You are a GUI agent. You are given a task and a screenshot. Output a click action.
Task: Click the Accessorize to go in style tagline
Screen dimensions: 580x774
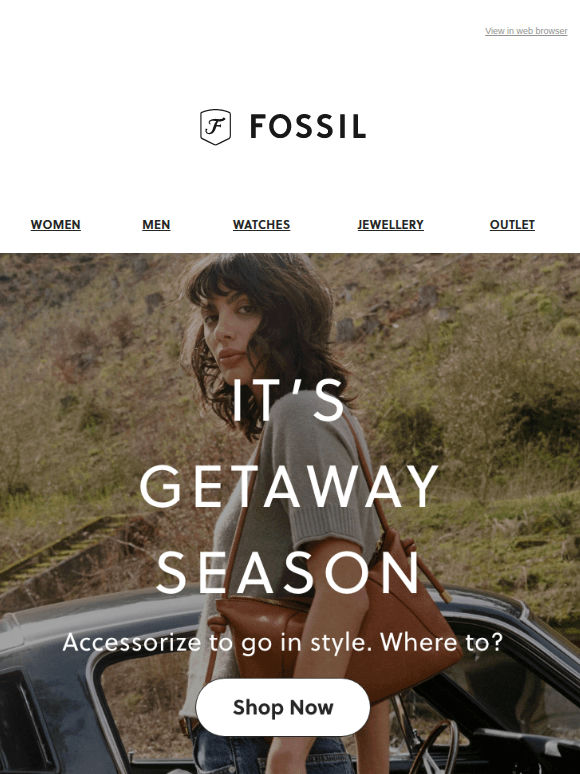click(283, 642)
